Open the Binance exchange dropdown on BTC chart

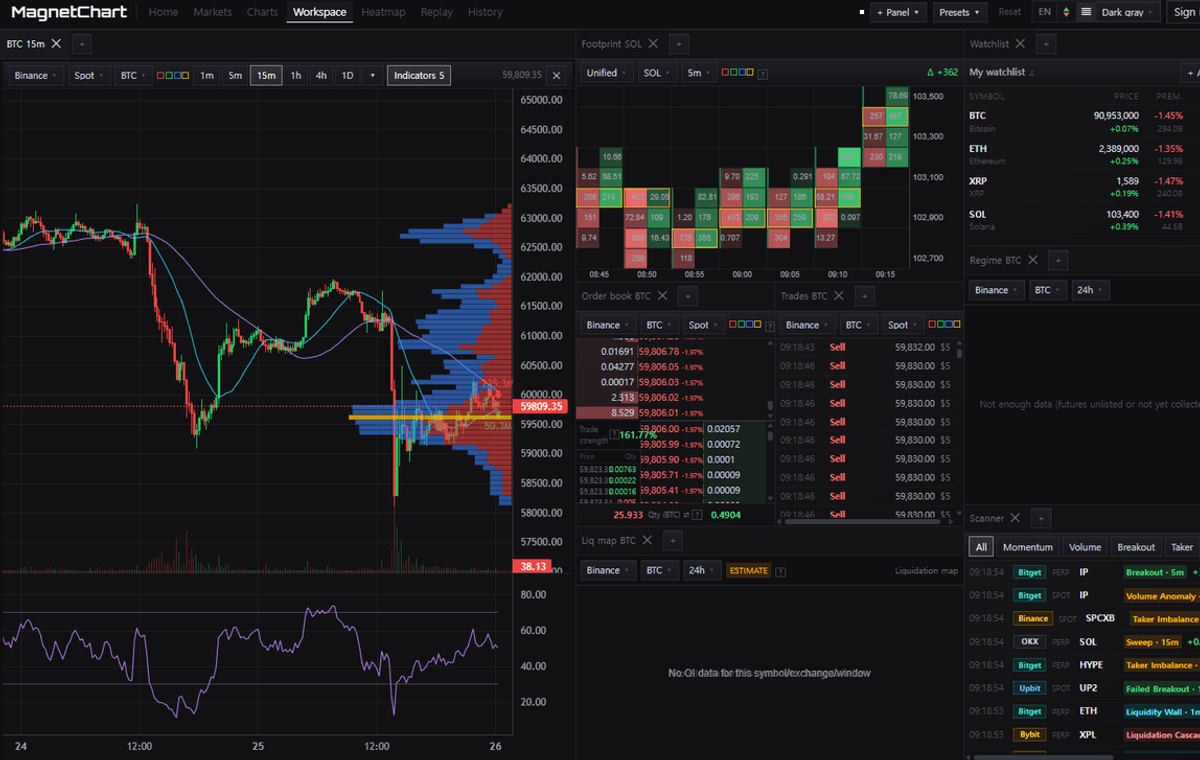click(x=36, y=75)
